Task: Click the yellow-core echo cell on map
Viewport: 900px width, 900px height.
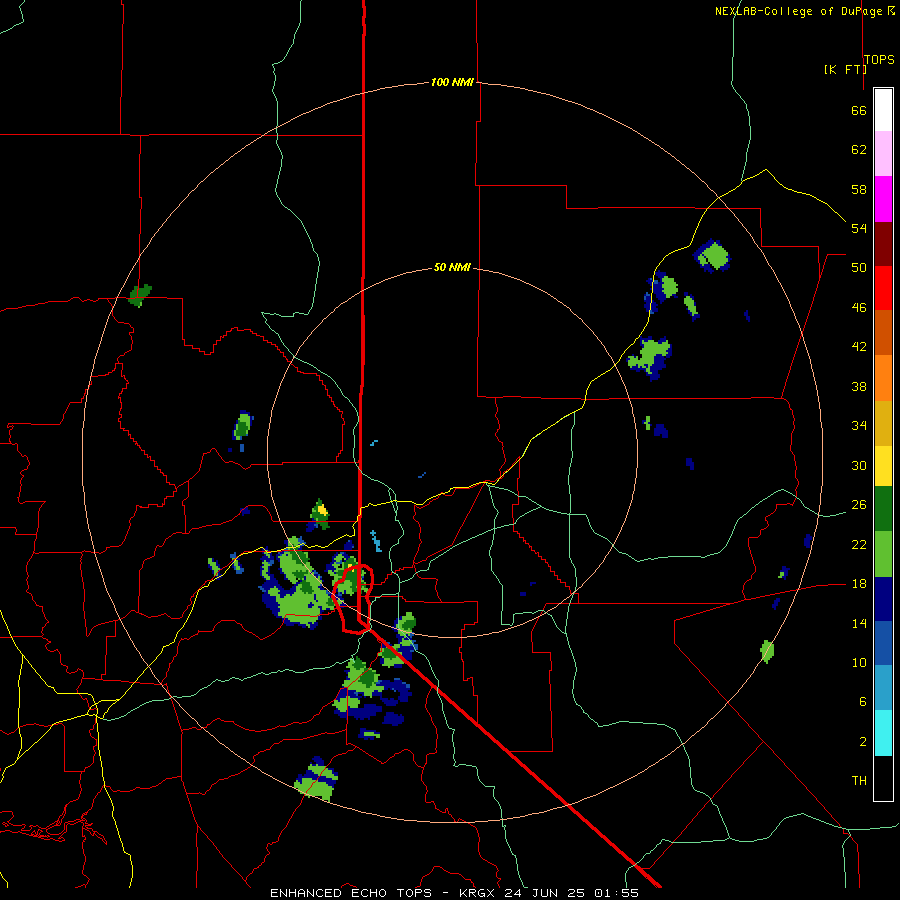Action: click(x=320, y=513)
